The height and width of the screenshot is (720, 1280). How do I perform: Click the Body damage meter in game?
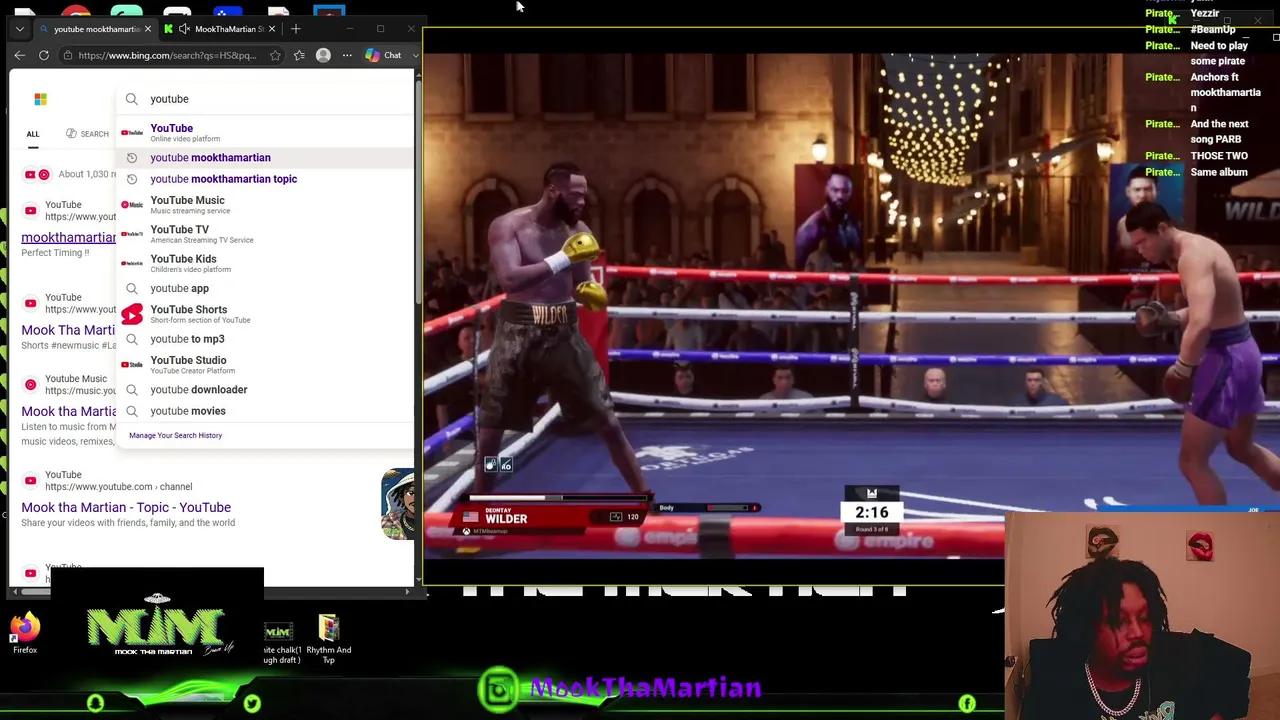707,508
